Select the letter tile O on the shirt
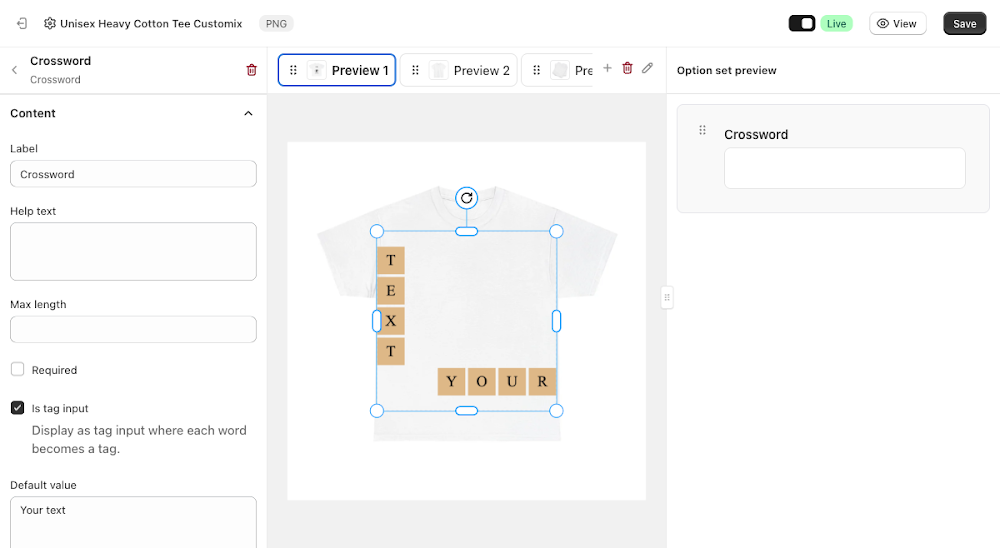Screen dimensions: 1000x548 pyautogui.click(x=482, y=381)
